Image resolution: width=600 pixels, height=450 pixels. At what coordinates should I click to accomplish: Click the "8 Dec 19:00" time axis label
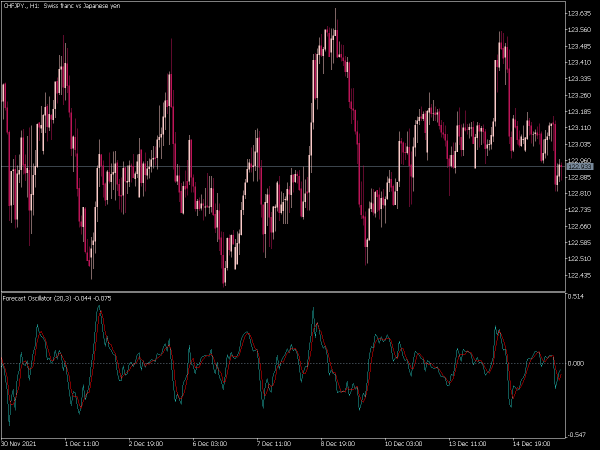click(338, 444)
